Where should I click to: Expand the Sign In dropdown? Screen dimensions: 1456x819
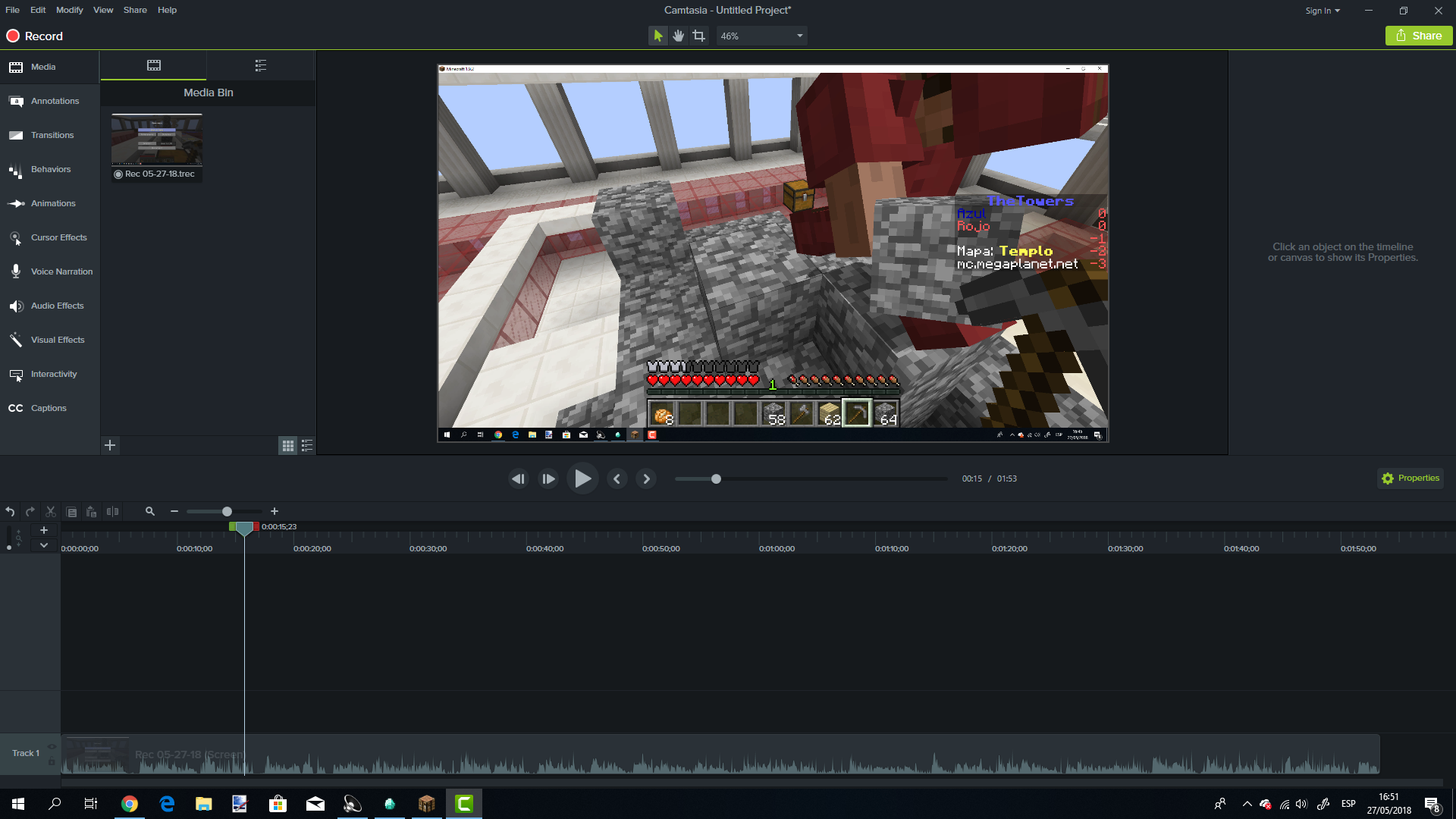[x=1323, y=11]
